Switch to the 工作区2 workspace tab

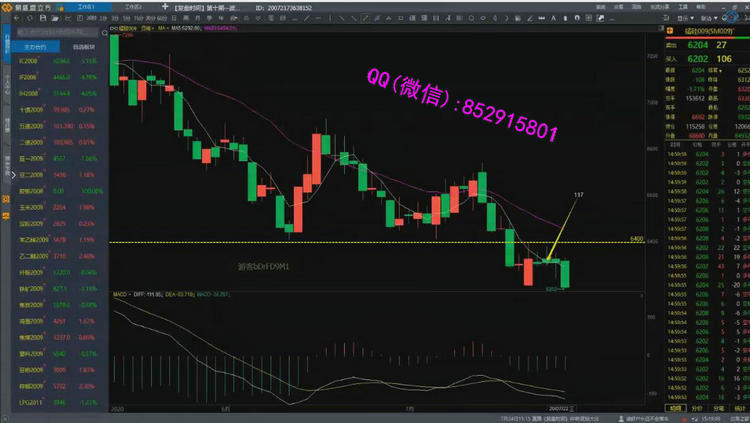pos(132,6)
